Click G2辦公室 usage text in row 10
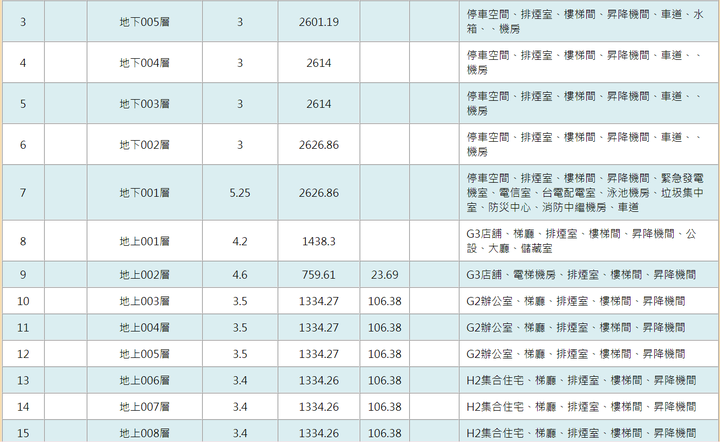720x442 pixels. coord(576,301)
